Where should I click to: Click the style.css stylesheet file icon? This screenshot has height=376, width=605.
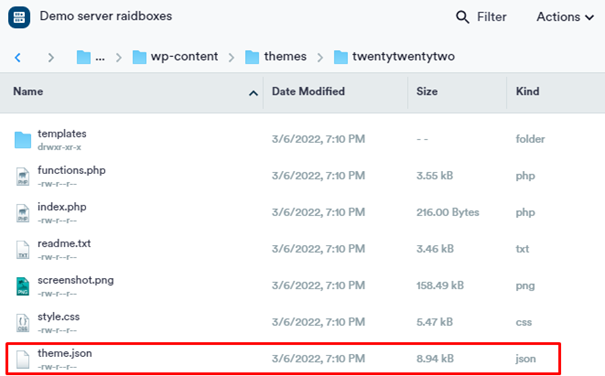[23, 323]
